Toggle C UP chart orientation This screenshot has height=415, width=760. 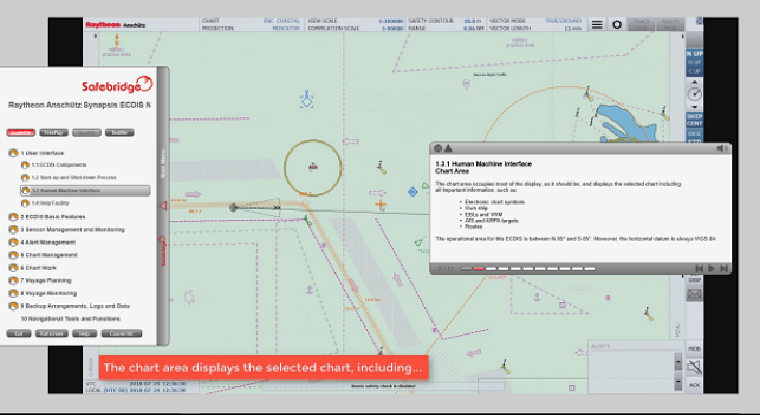pyautogui.click(x=694, y=71)
